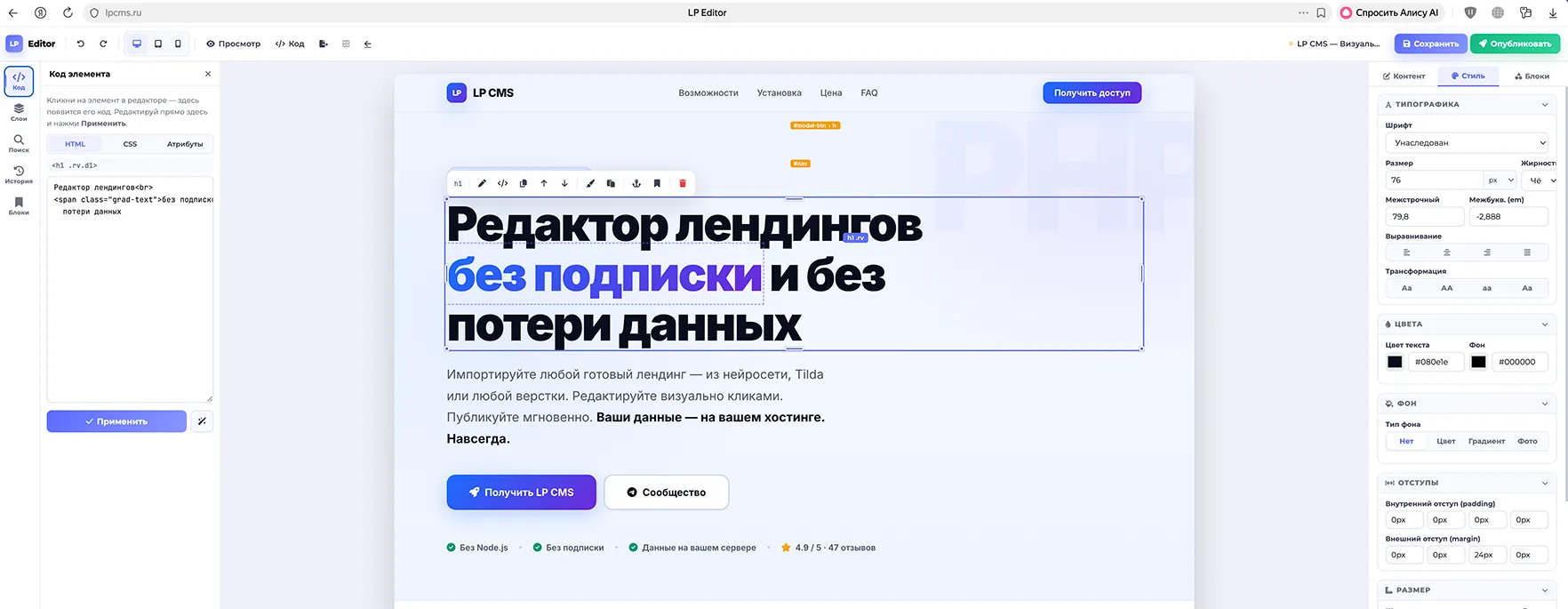
Task: Click the Возможности nav link
Action: pyautogui.click(x=708, y=92)
